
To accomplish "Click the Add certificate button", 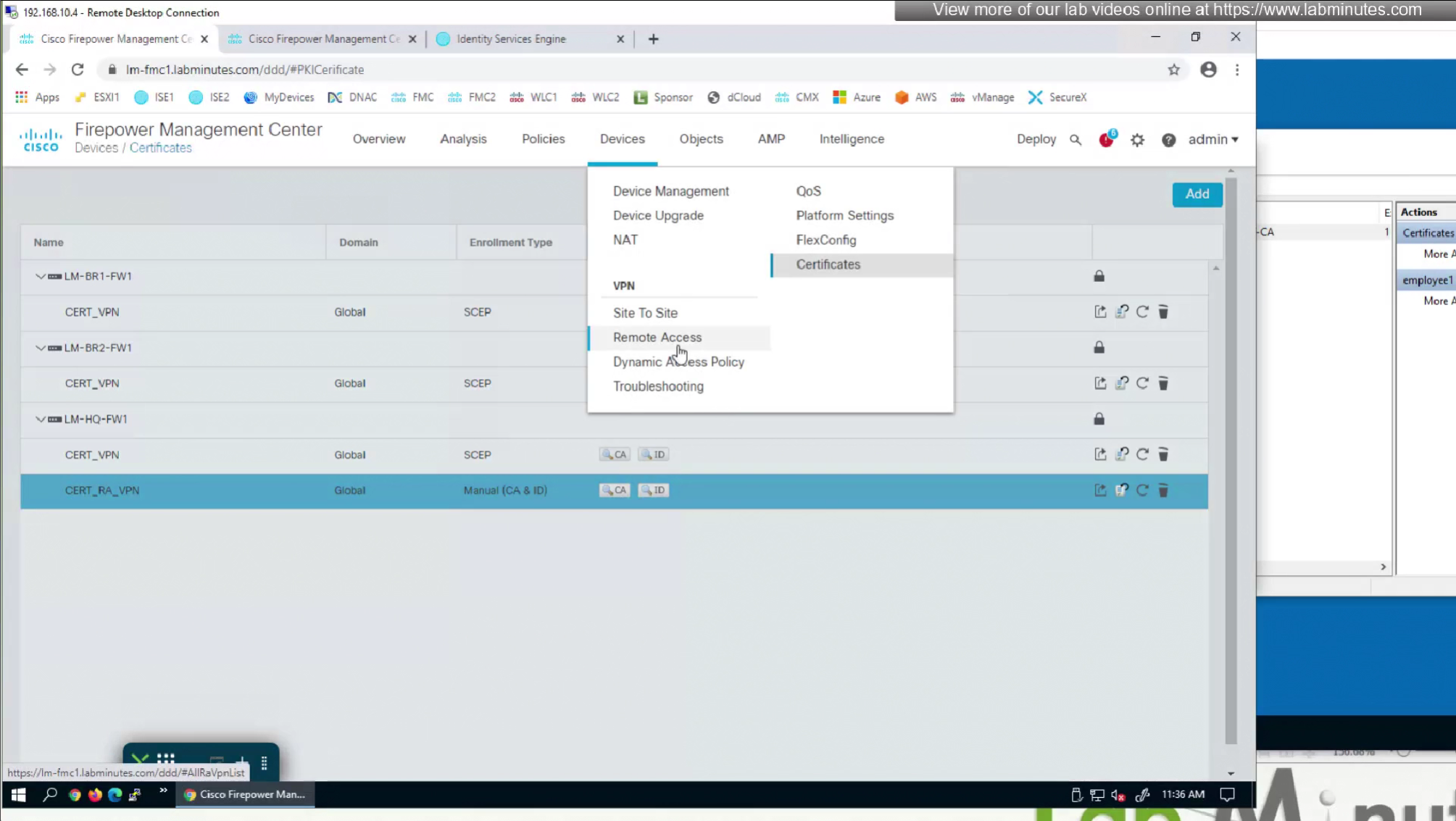I will tap(1197, 194).
